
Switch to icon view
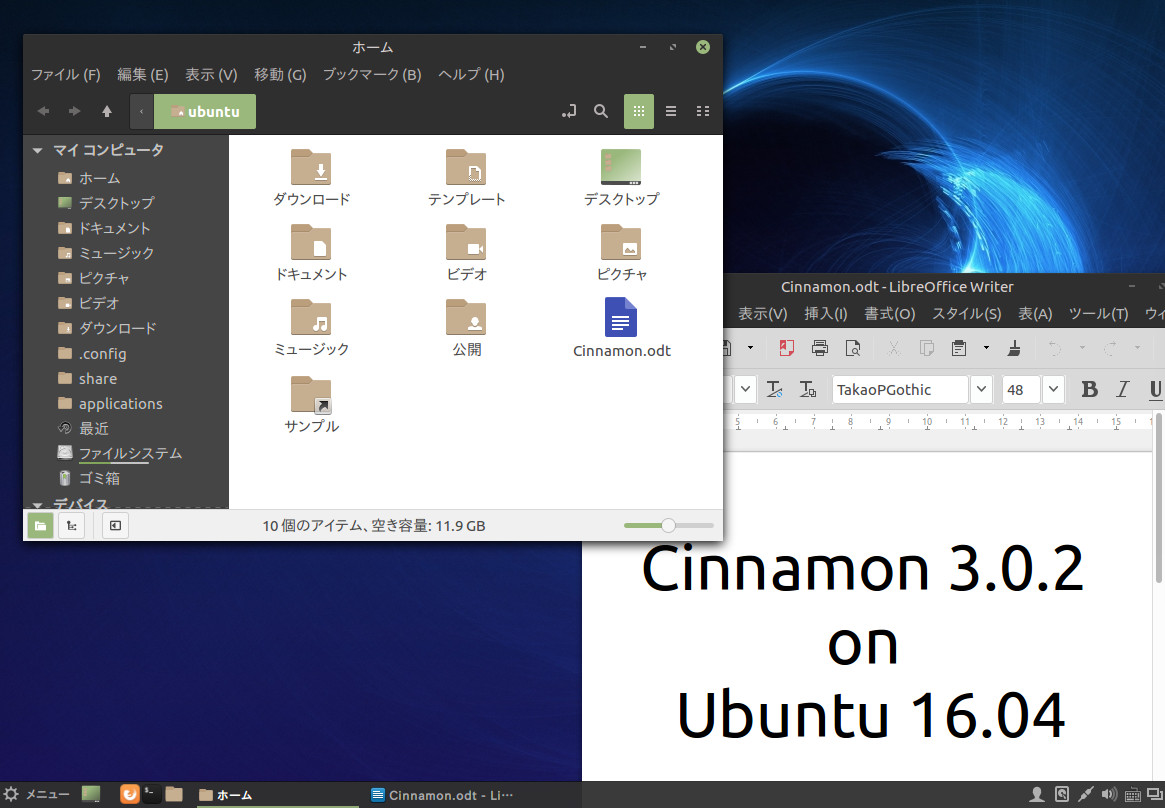pos(638,111)
